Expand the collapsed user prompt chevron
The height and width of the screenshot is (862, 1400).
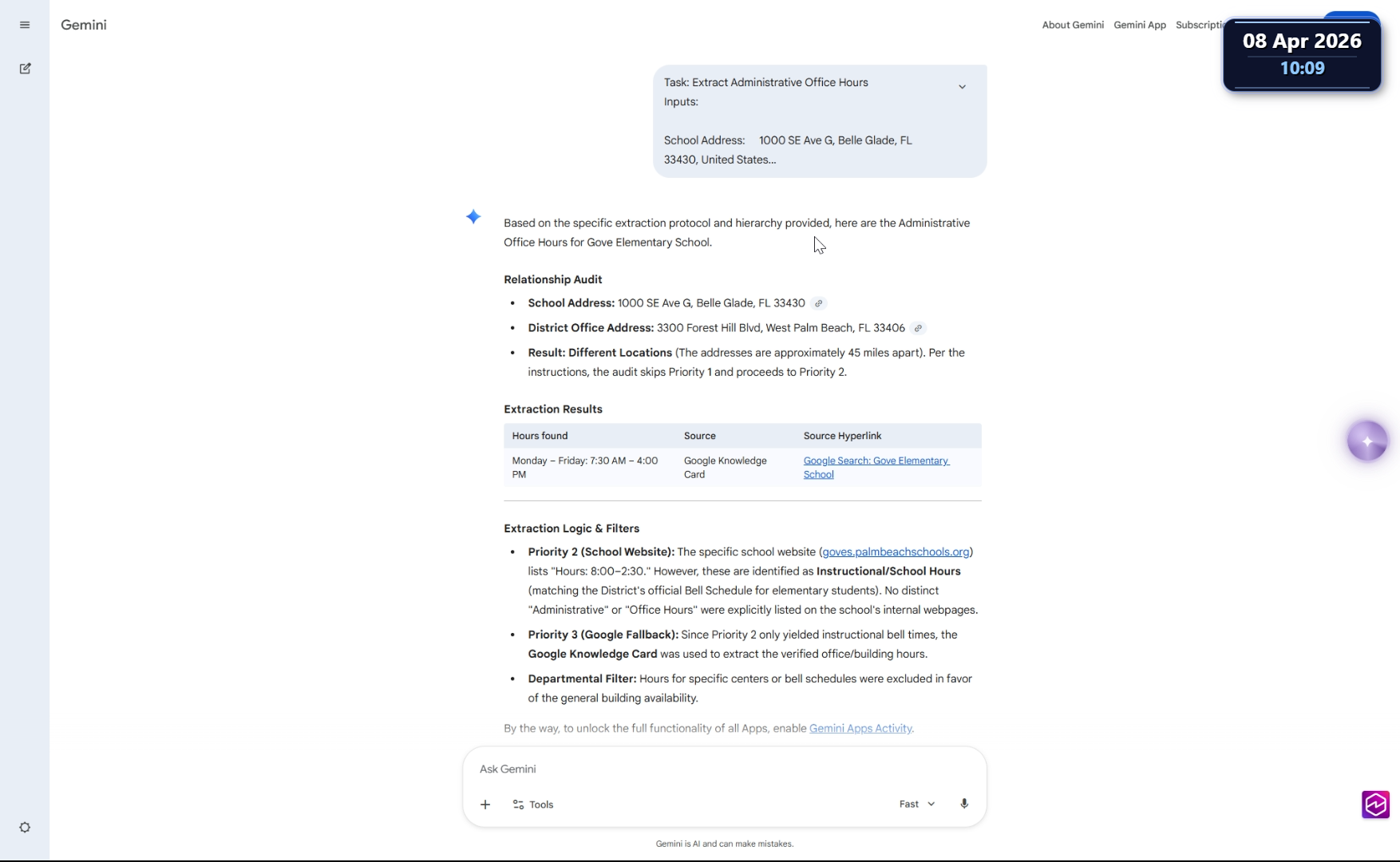pyautogui.click(x=962, y=86)
